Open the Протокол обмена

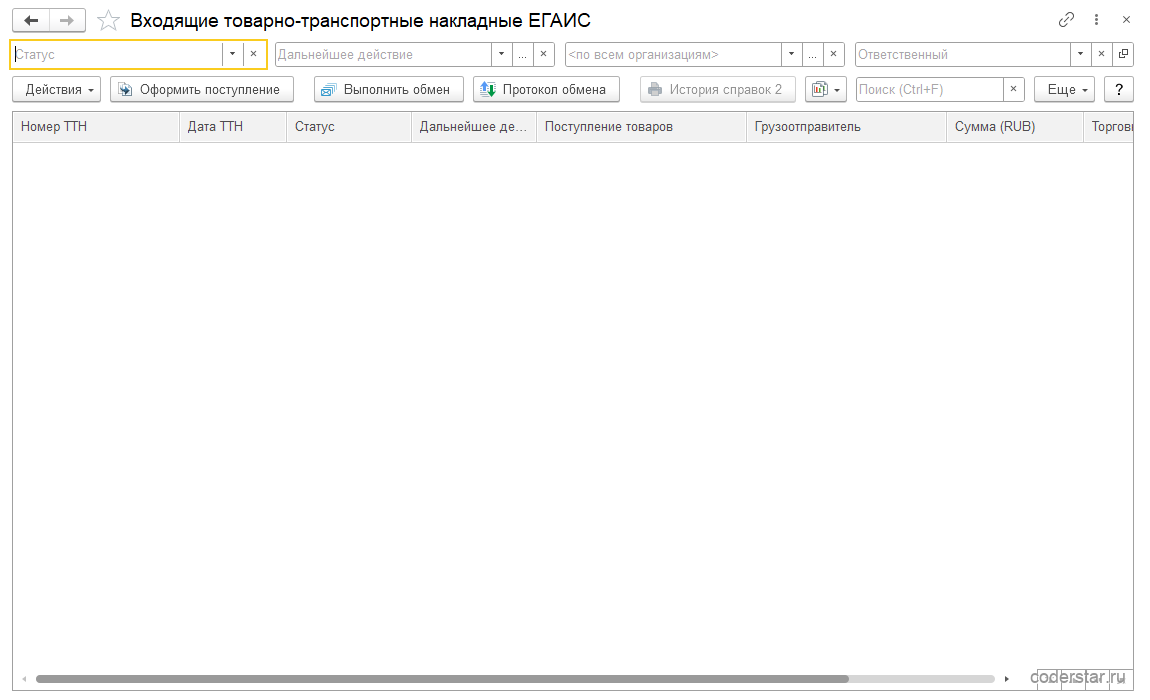pyautogui.click(x=546, y=90)
